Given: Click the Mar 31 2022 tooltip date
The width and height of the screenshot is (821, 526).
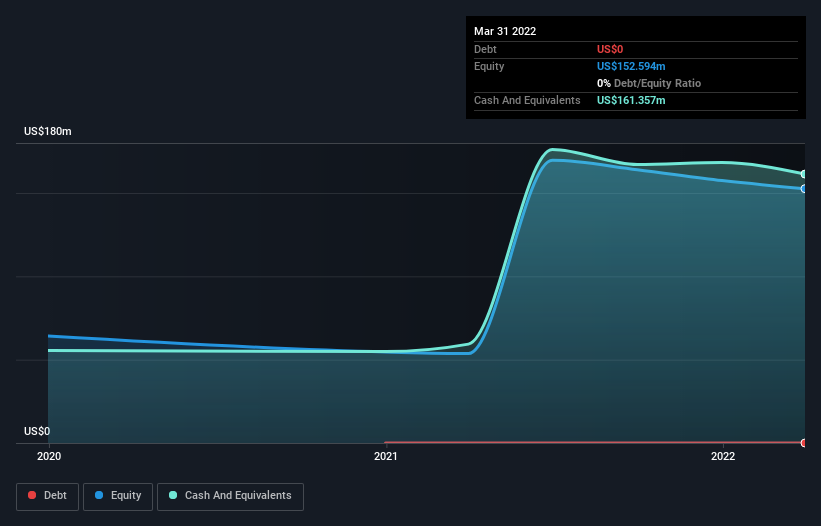Looking at the screenshot, I should point(505,31).
